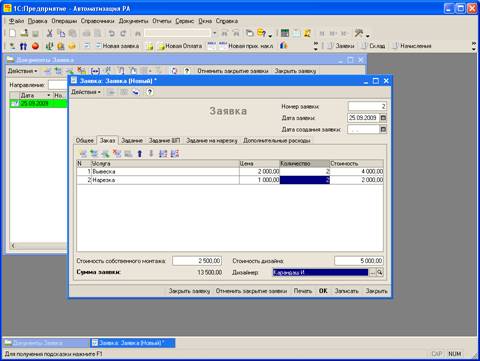Open calendar picker next to Дата заявки

[383, 118]
